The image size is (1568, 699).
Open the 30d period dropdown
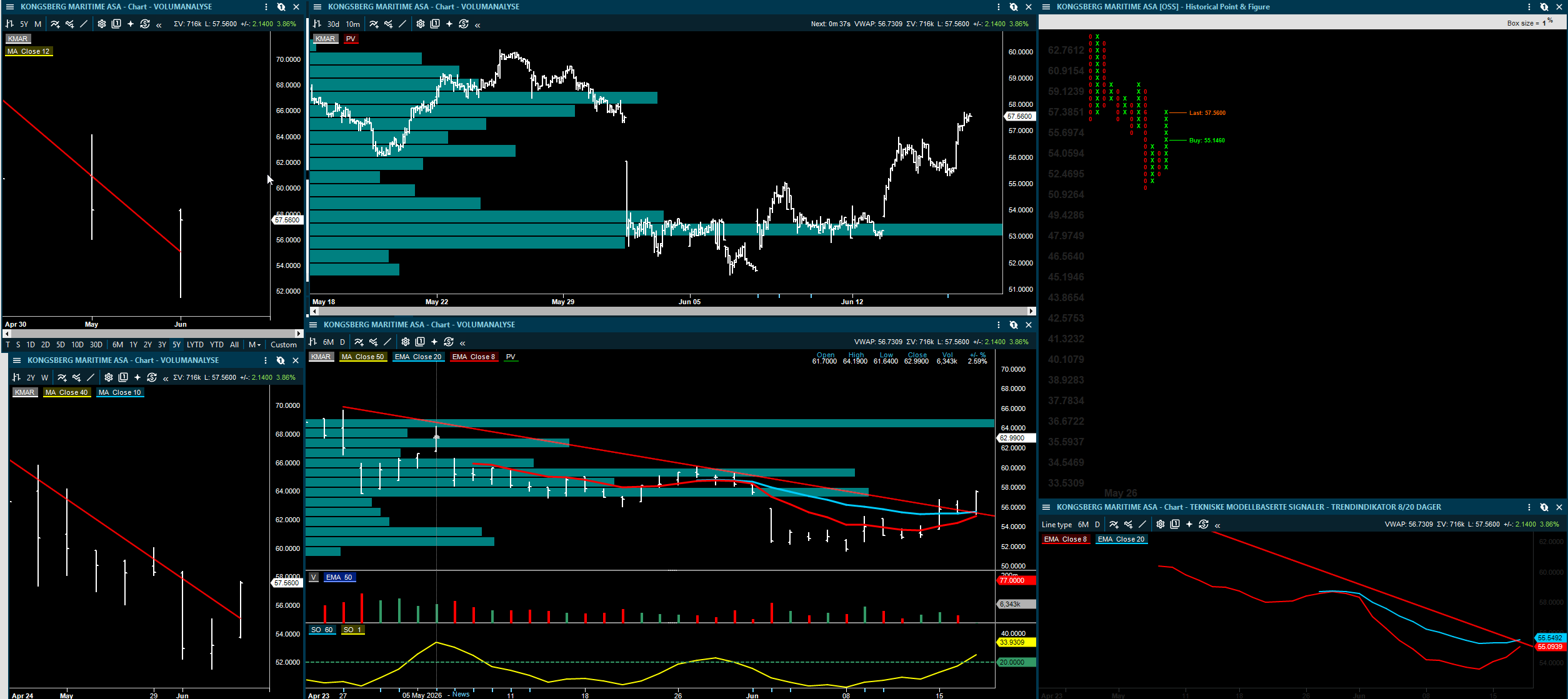click(333, 24)
